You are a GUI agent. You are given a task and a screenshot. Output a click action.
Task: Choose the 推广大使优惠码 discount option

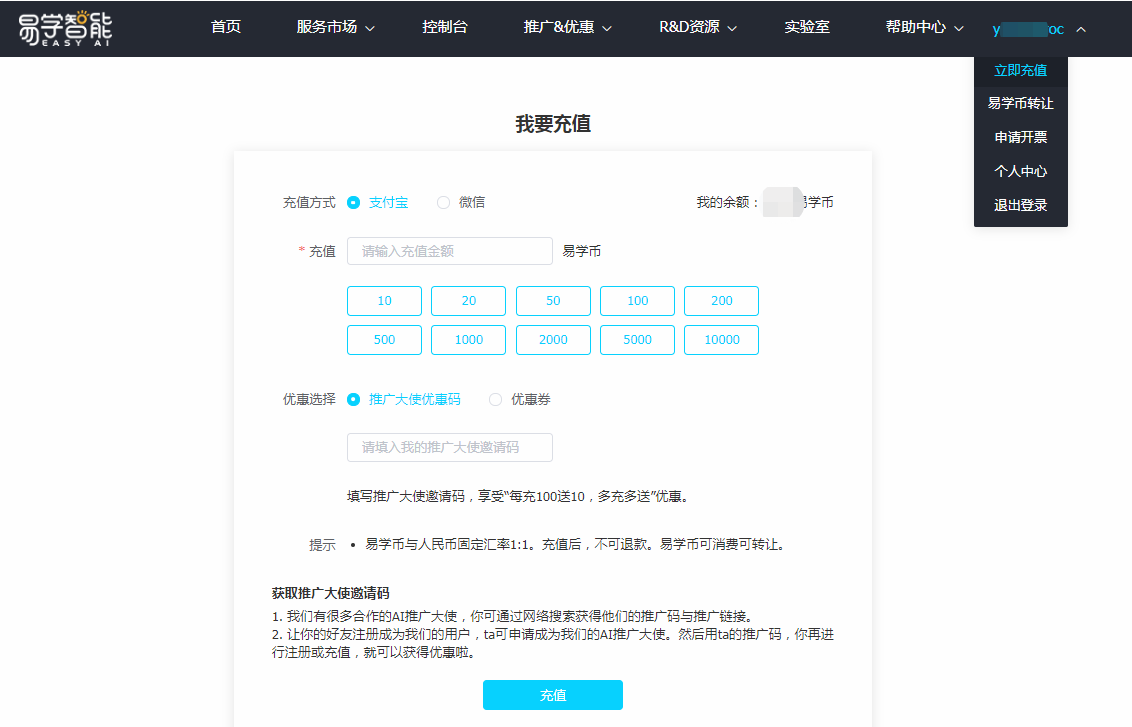pos(354,399)
